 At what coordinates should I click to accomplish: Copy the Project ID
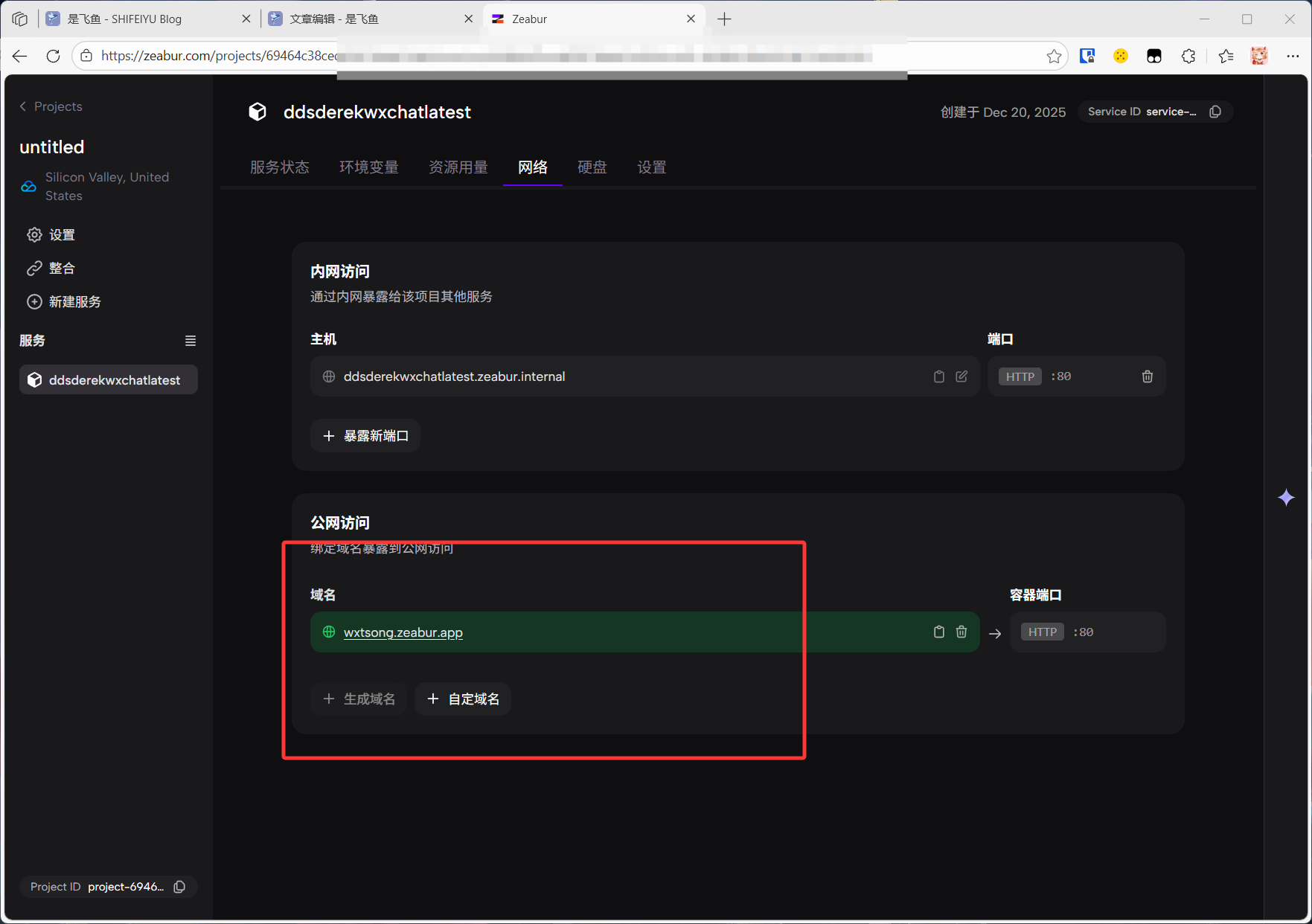179,887
